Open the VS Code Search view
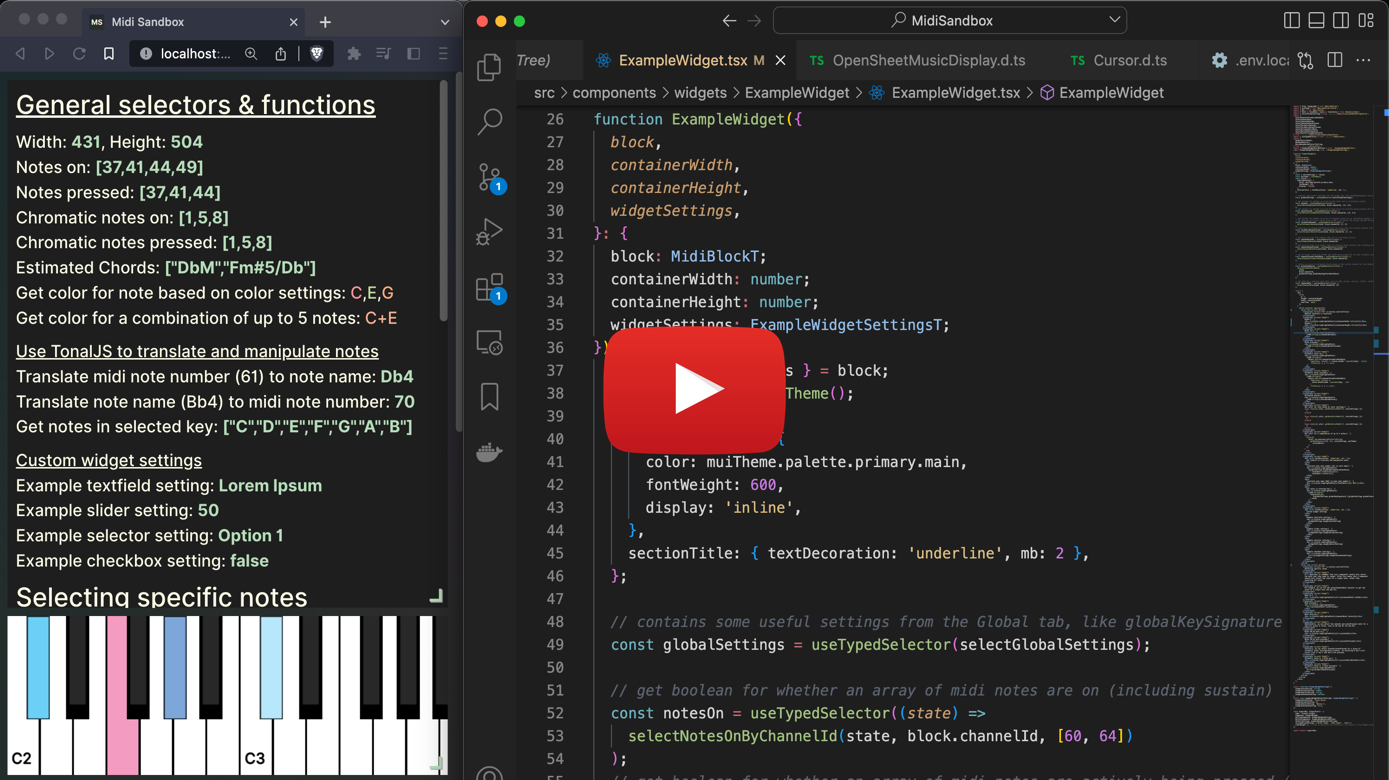This screenshot has height=780, width=1389. [x=489, y=122]
